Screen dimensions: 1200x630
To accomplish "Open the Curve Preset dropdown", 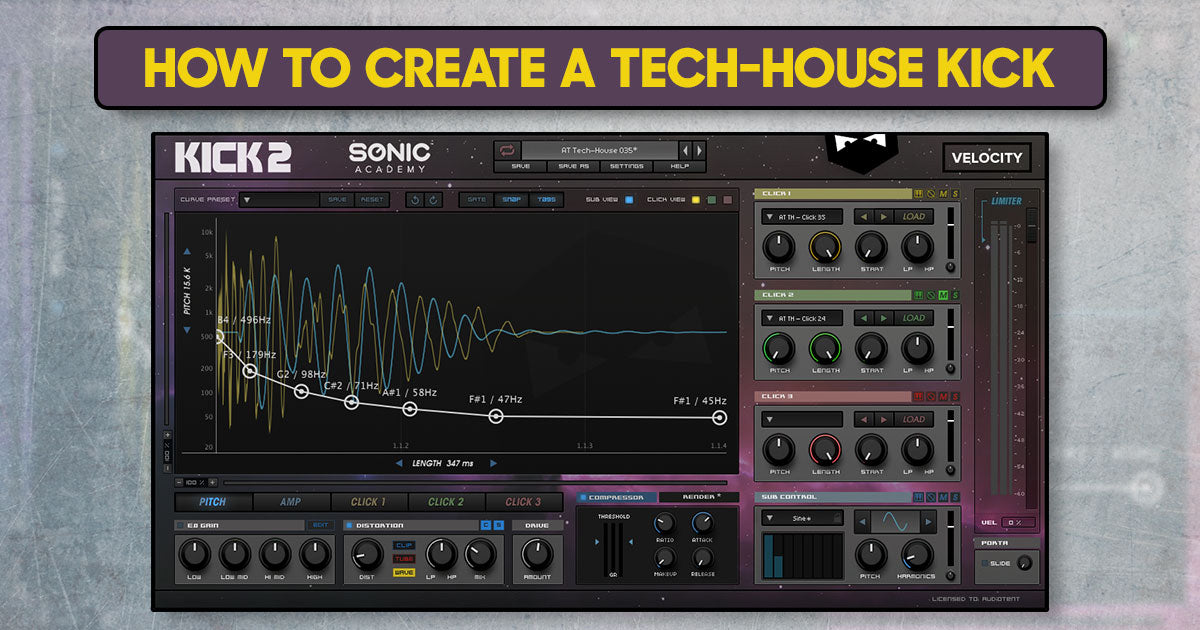I will [x=245, y=200].
